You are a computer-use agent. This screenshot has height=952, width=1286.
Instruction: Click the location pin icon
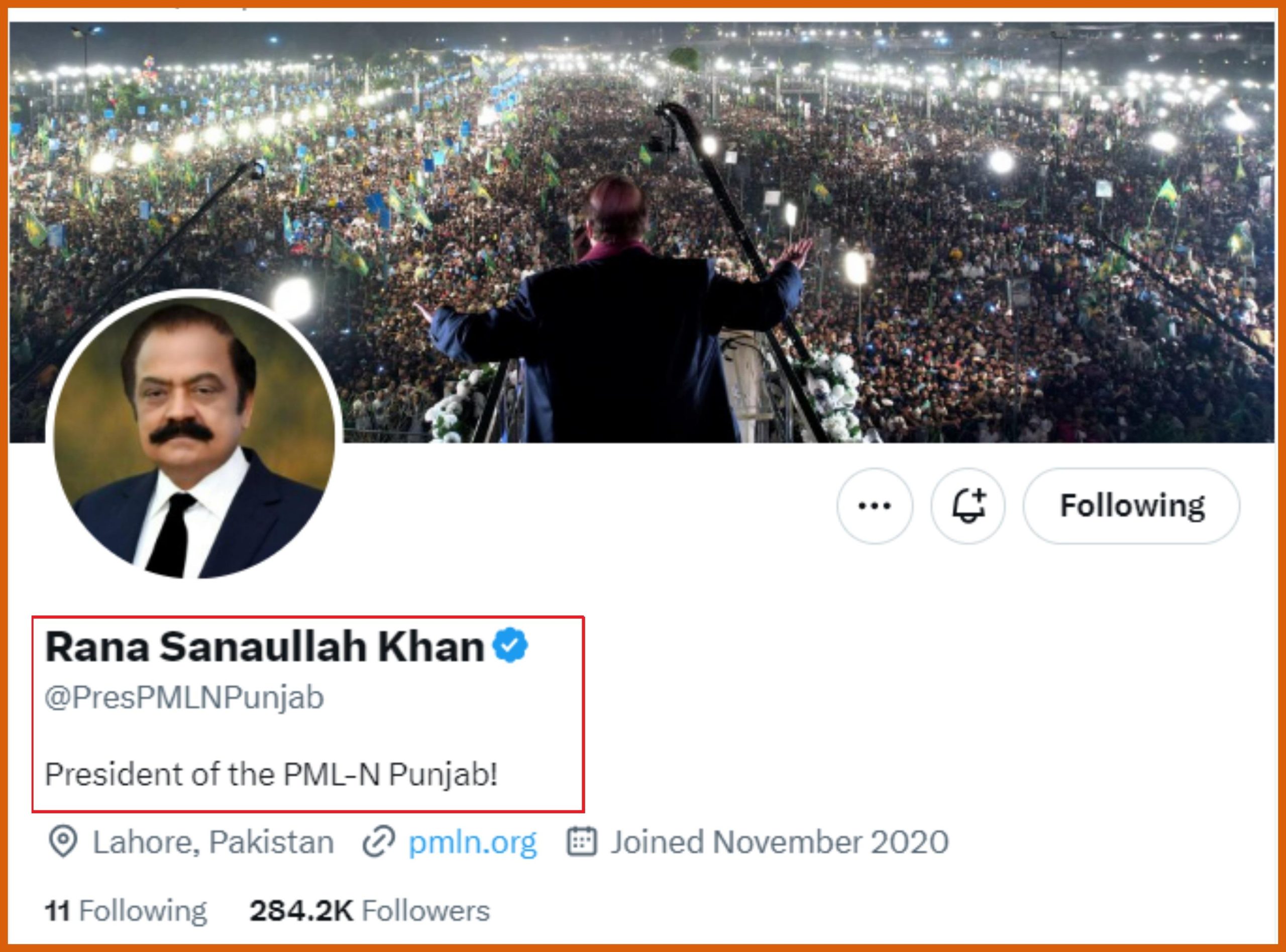click(x=62, y=842)
